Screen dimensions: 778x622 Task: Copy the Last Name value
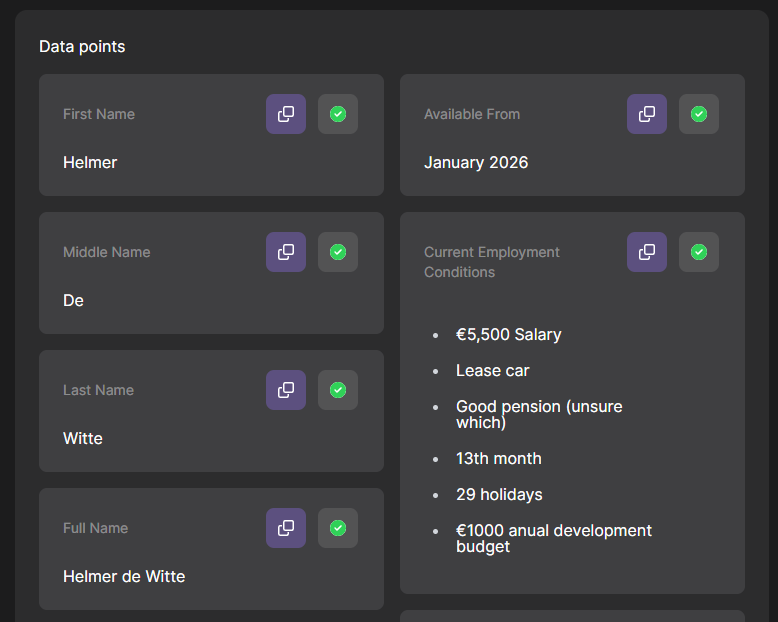tap(286, 390)
